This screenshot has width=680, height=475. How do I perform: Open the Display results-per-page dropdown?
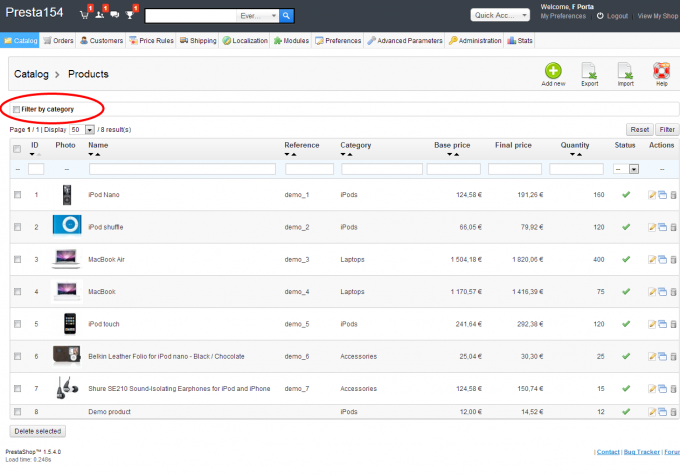(x=82, y=130)
